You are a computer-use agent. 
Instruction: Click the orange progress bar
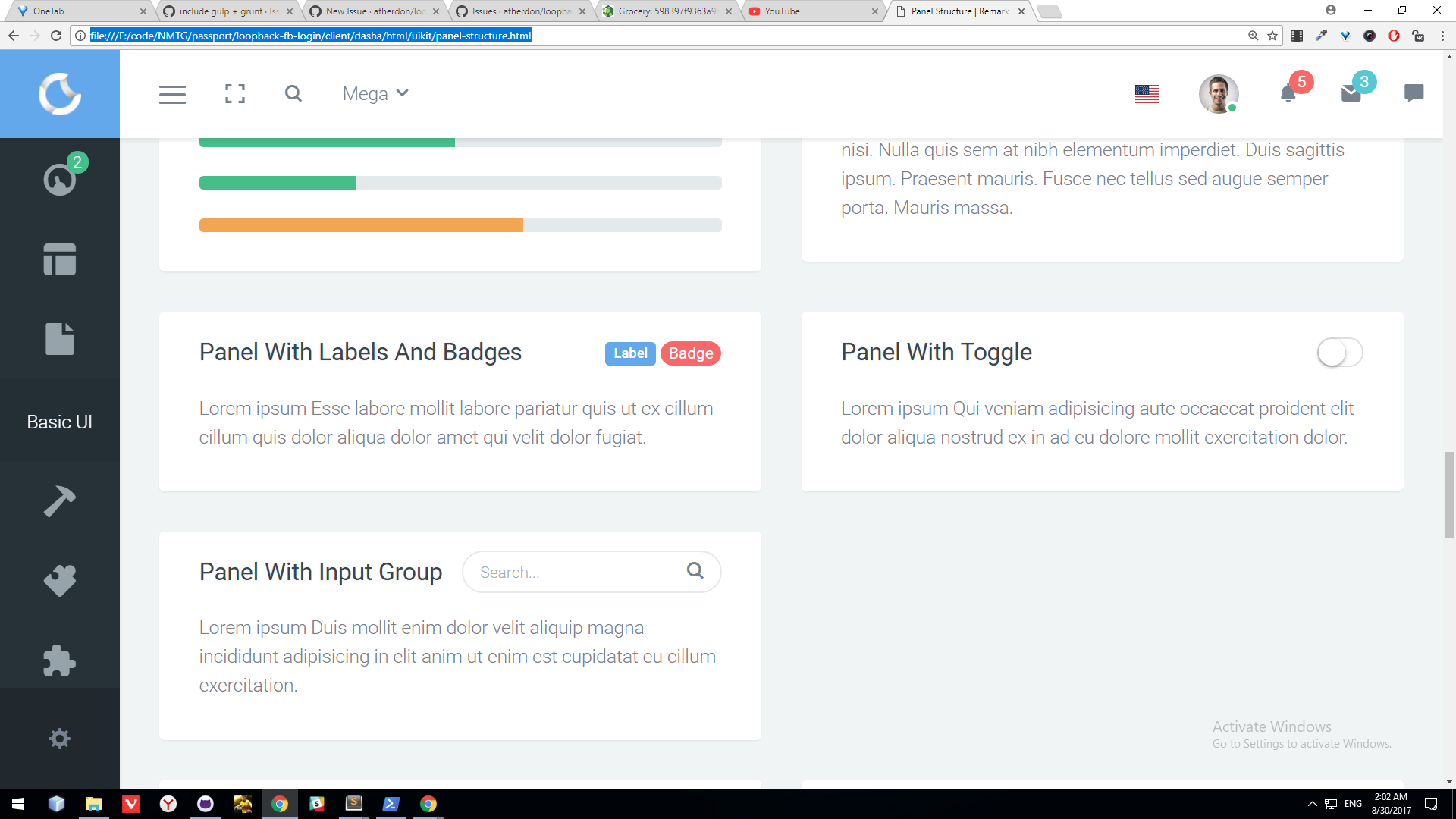click(x=361, y=225)
